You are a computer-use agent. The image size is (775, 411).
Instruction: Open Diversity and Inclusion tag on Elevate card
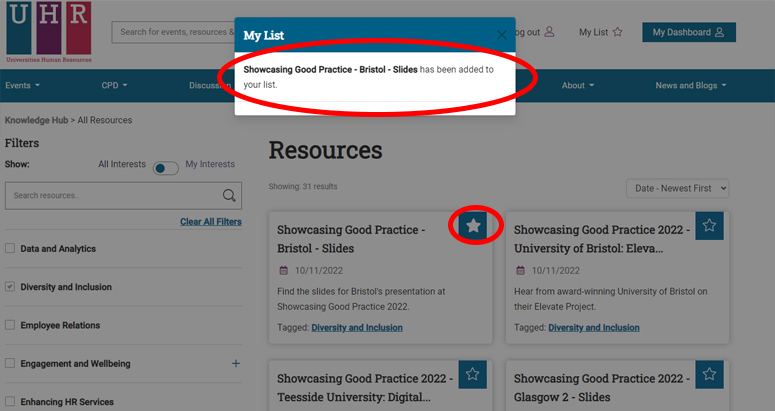[594, 328]
